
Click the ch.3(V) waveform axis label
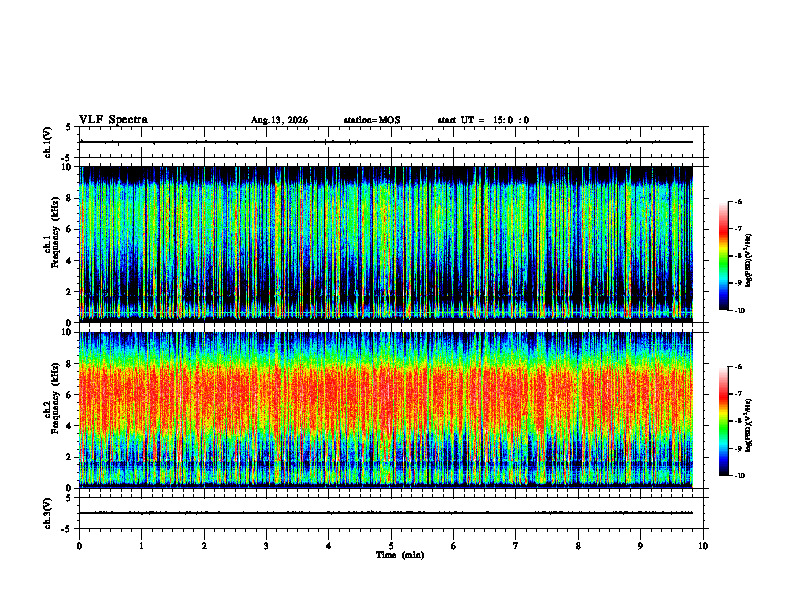tap(47, 514)
